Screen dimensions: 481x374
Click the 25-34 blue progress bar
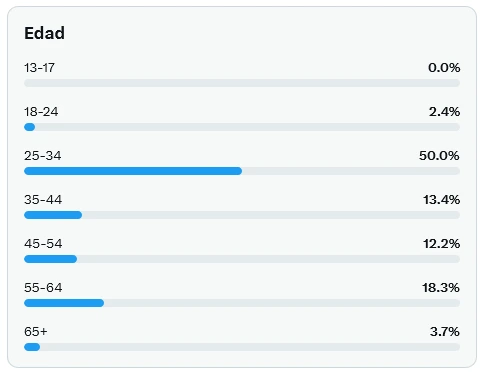pos(133,171)
